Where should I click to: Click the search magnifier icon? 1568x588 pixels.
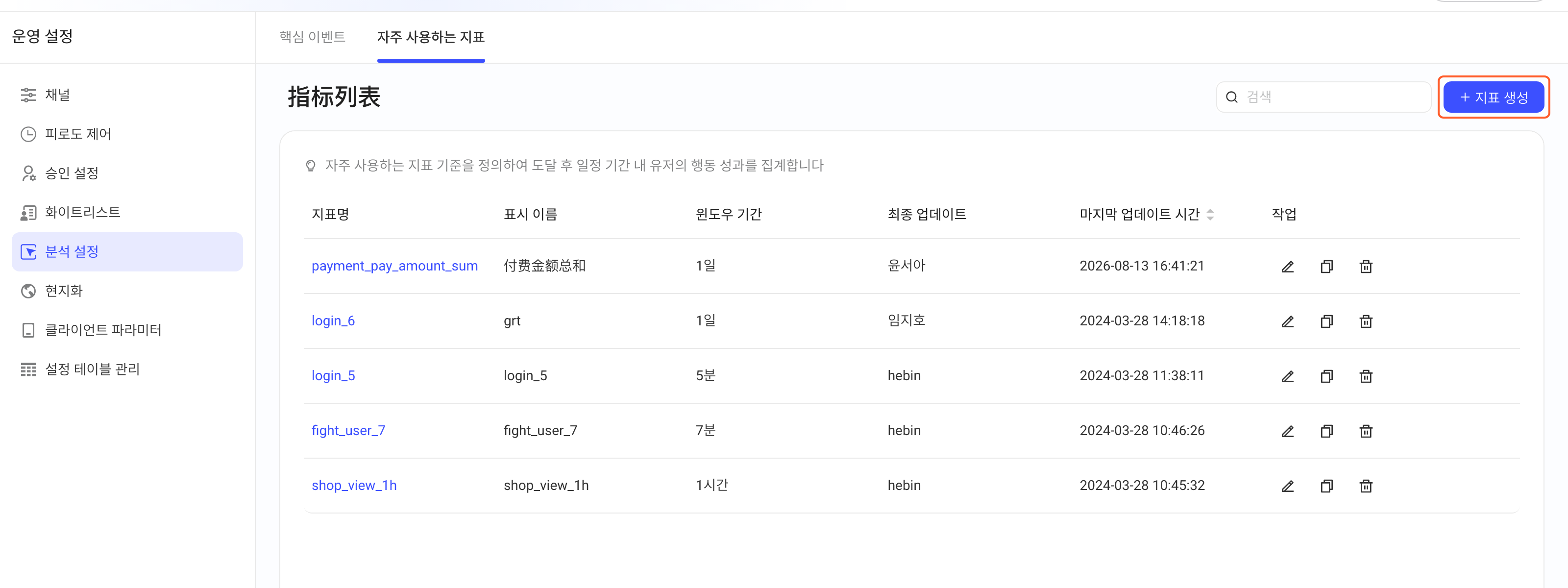coord(1231,98)
